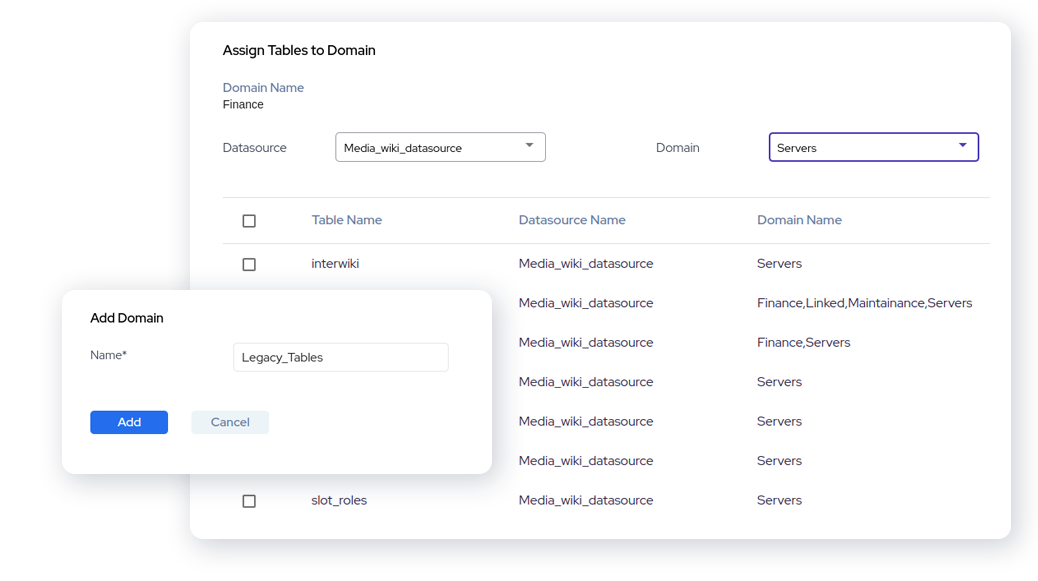Image resolution: width=1038 pixels, height=581 pixels.
Task: Cancel the Add Domain dialog
Action: coord(230,422)
